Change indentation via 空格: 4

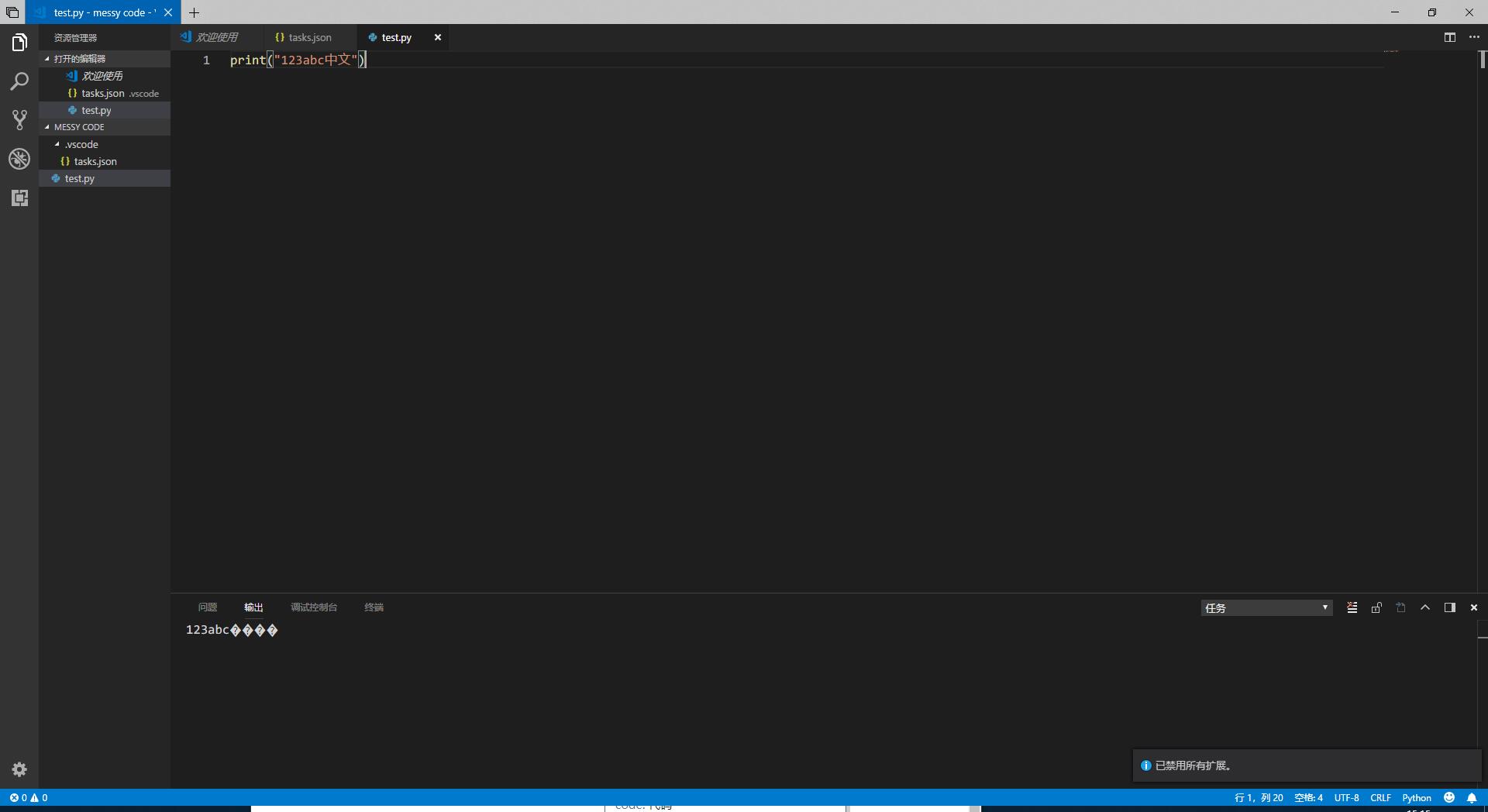pos(1309,797)
